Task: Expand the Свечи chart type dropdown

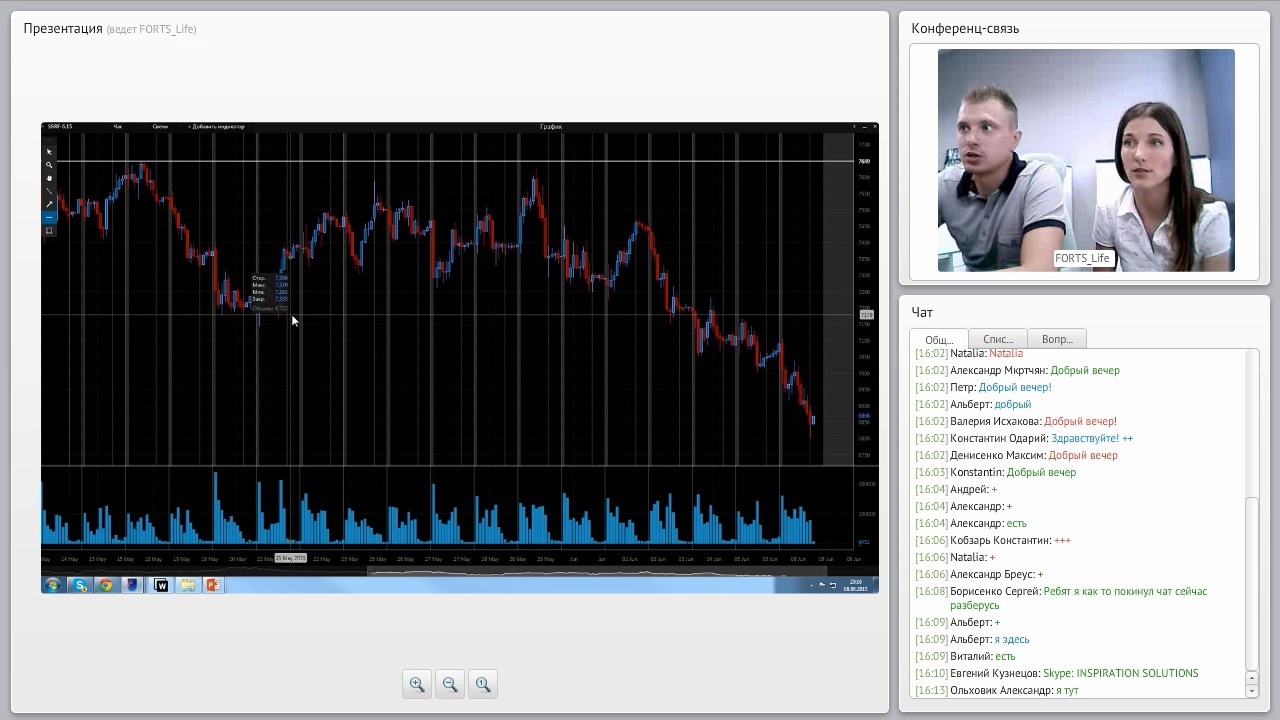Action: point(161,127)
